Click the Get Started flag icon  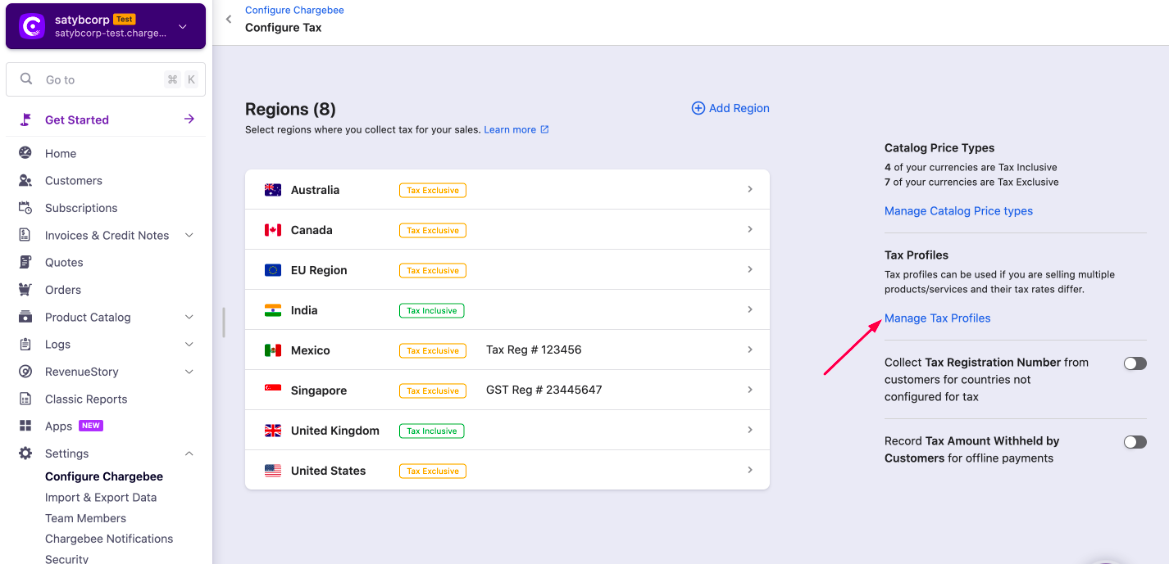[26, 119]
